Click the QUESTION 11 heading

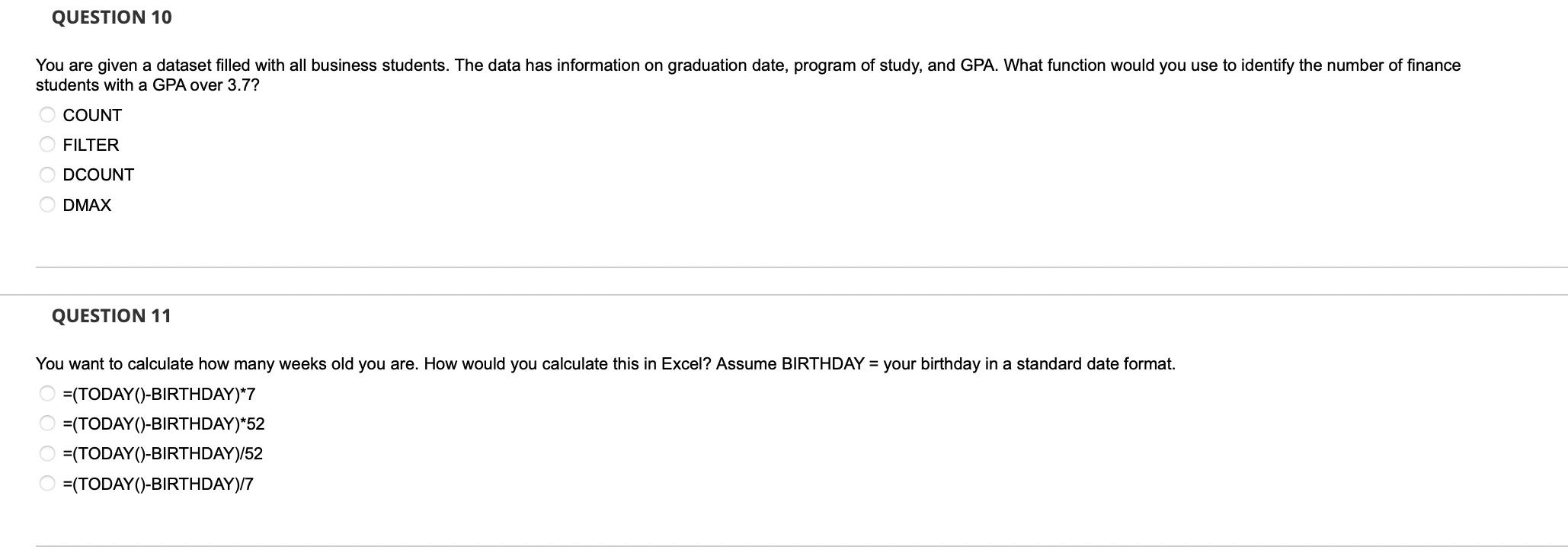[x=111, y=315]
